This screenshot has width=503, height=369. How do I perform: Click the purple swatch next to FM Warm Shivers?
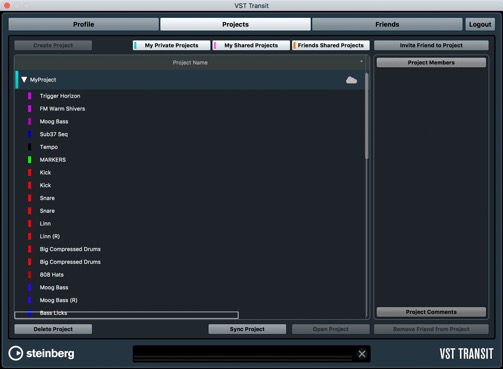click(x=30, y=109)
